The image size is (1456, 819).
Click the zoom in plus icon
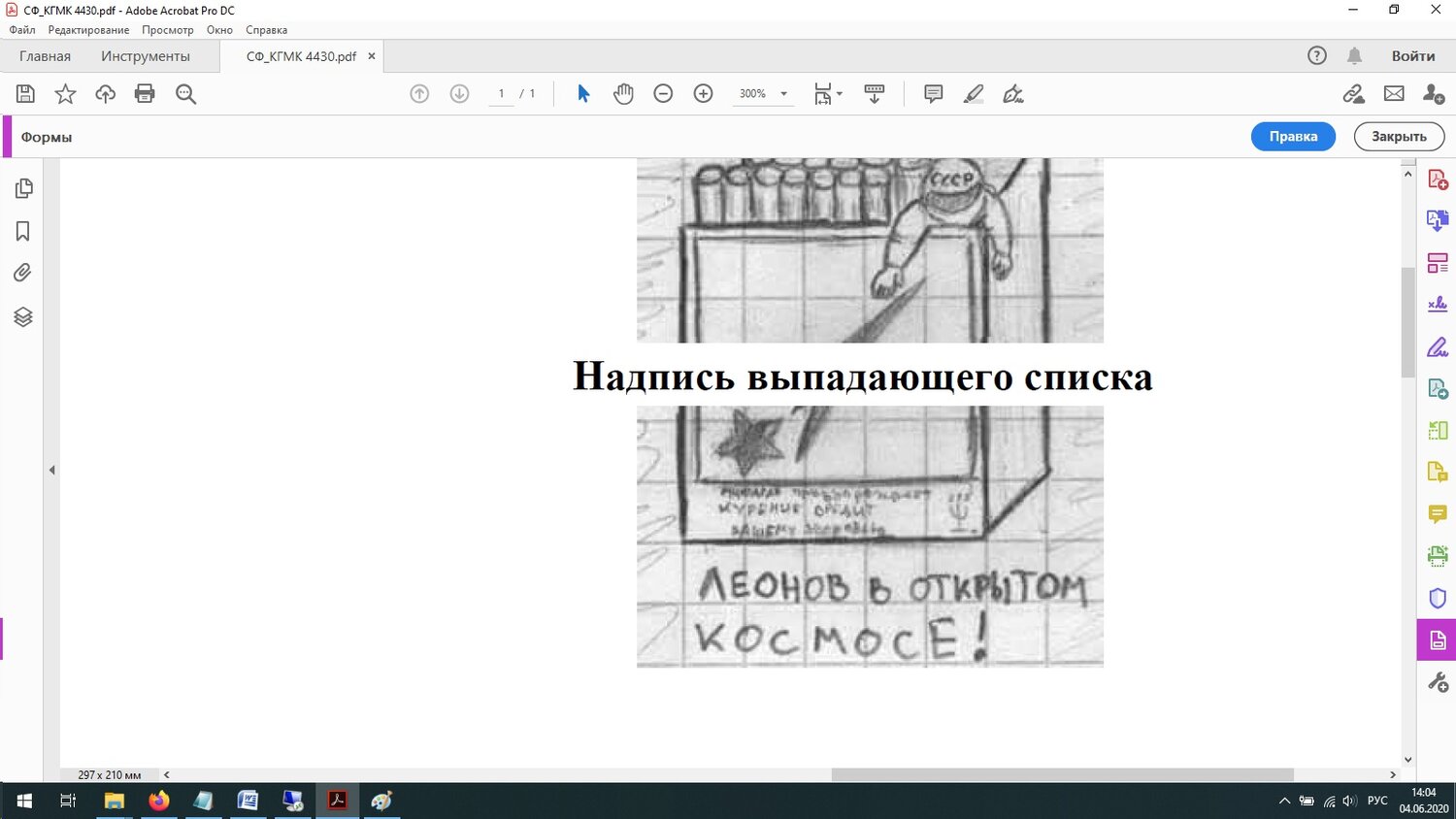click(704, 94)
